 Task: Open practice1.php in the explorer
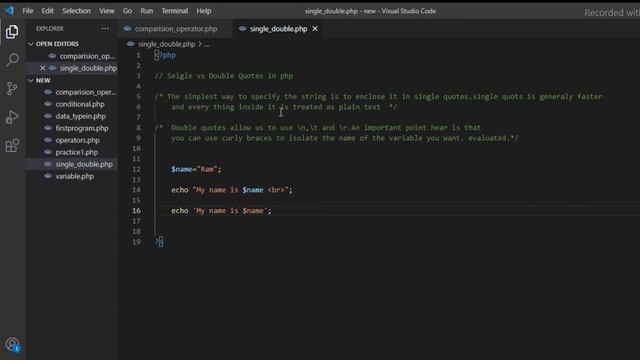click(77, 152)
